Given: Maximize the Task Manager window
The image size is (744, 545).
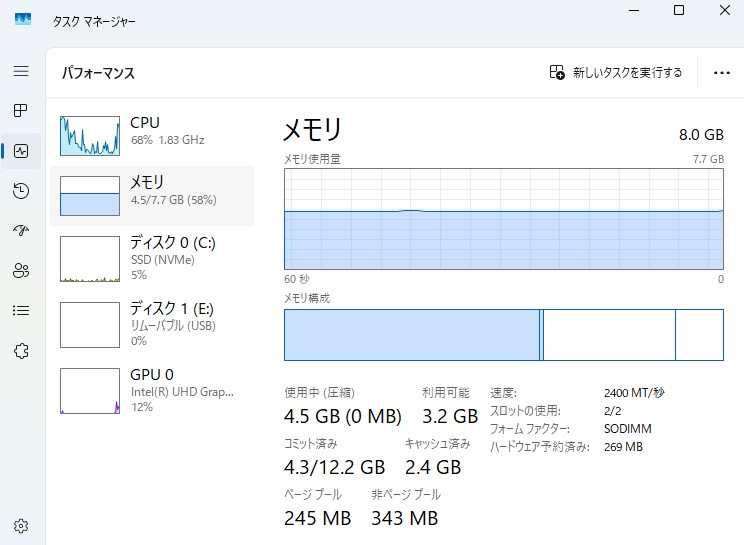Looking at the screenshot, I should pos(679,10).
